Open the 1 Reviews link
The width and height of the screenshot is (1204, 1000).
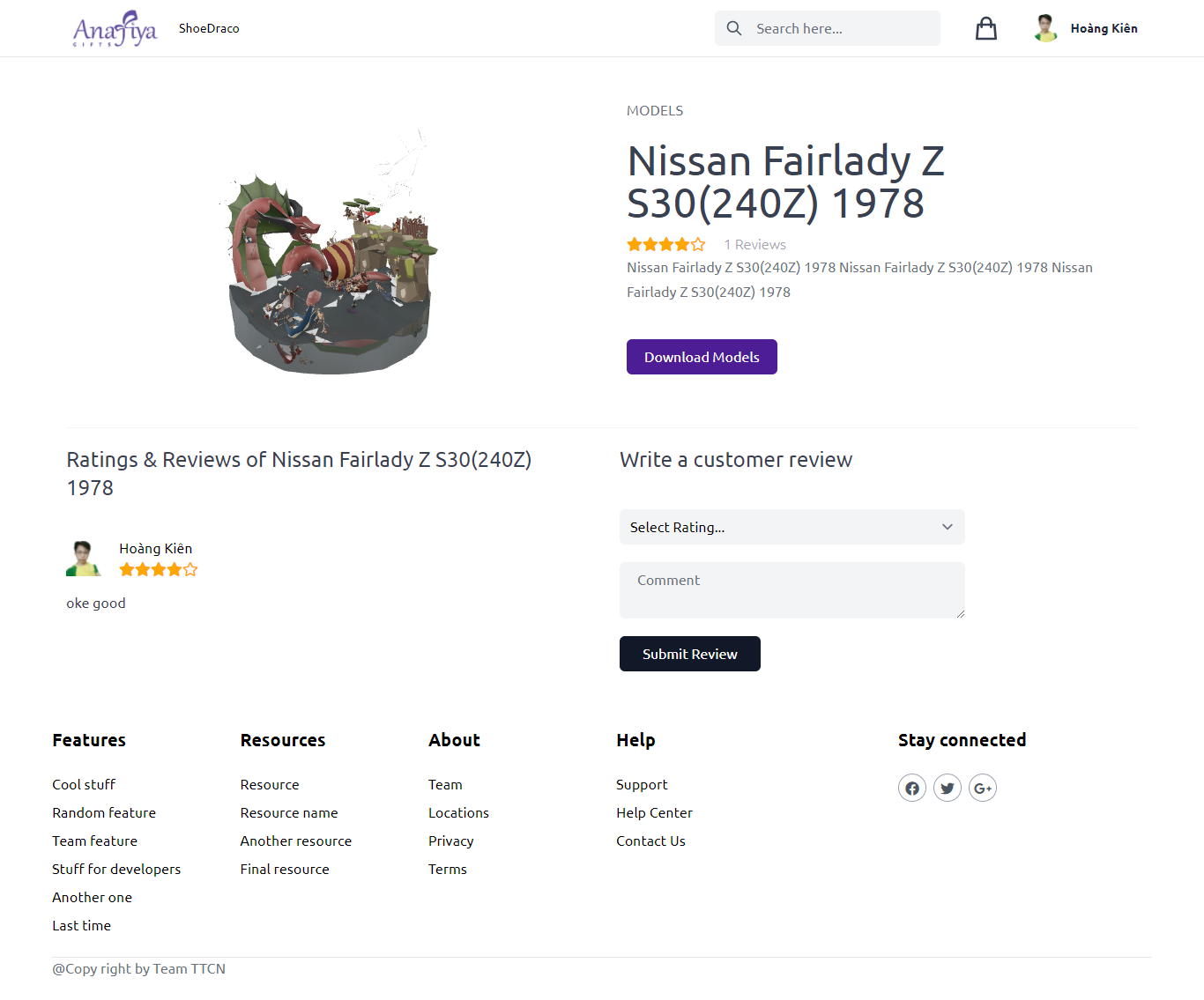click(754, 244)
